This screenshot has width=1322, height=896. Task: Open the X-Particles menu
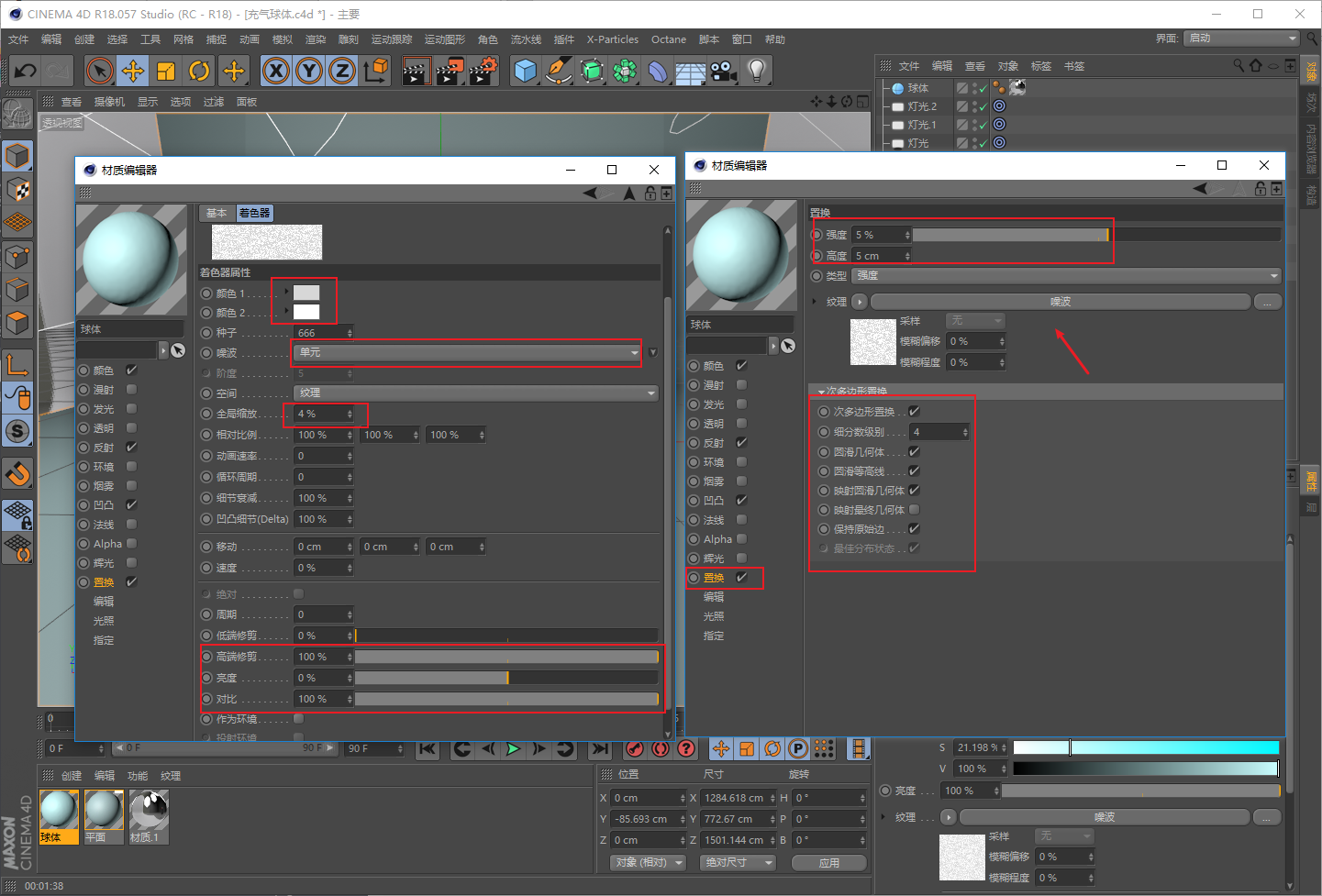(x=612, y=39)
